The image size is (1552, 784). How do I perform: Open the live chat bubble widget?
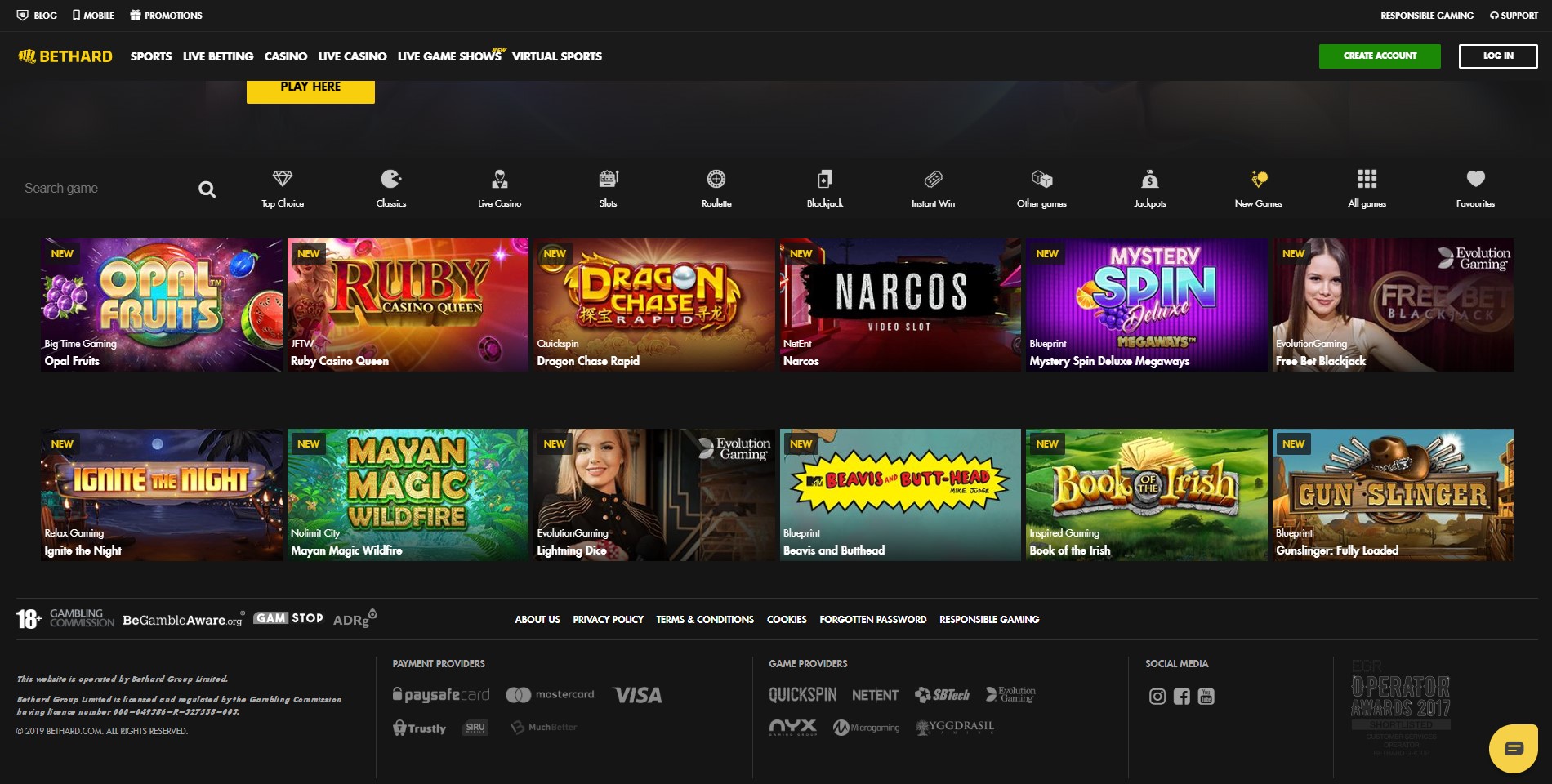pos(1514,748)
